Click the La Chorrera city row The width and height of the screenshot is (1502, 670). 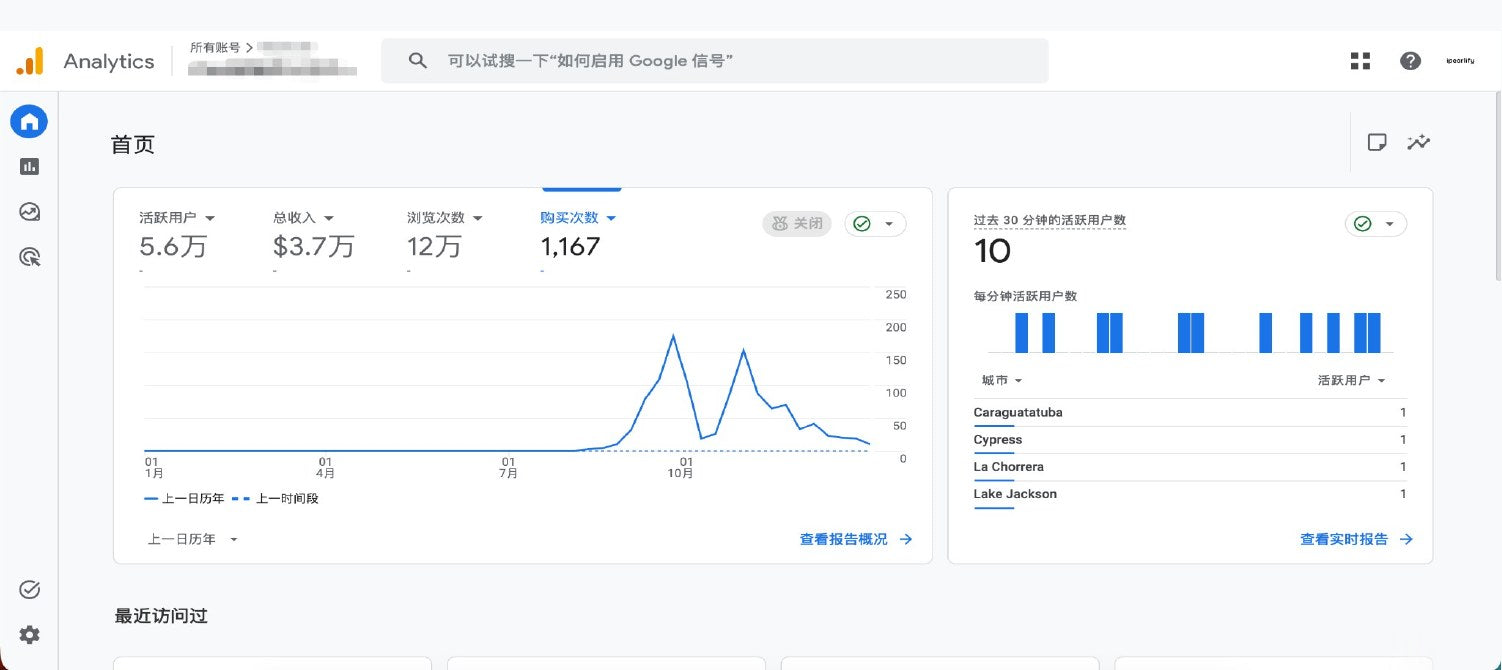pyautogui.click(x=1190, y=467)
